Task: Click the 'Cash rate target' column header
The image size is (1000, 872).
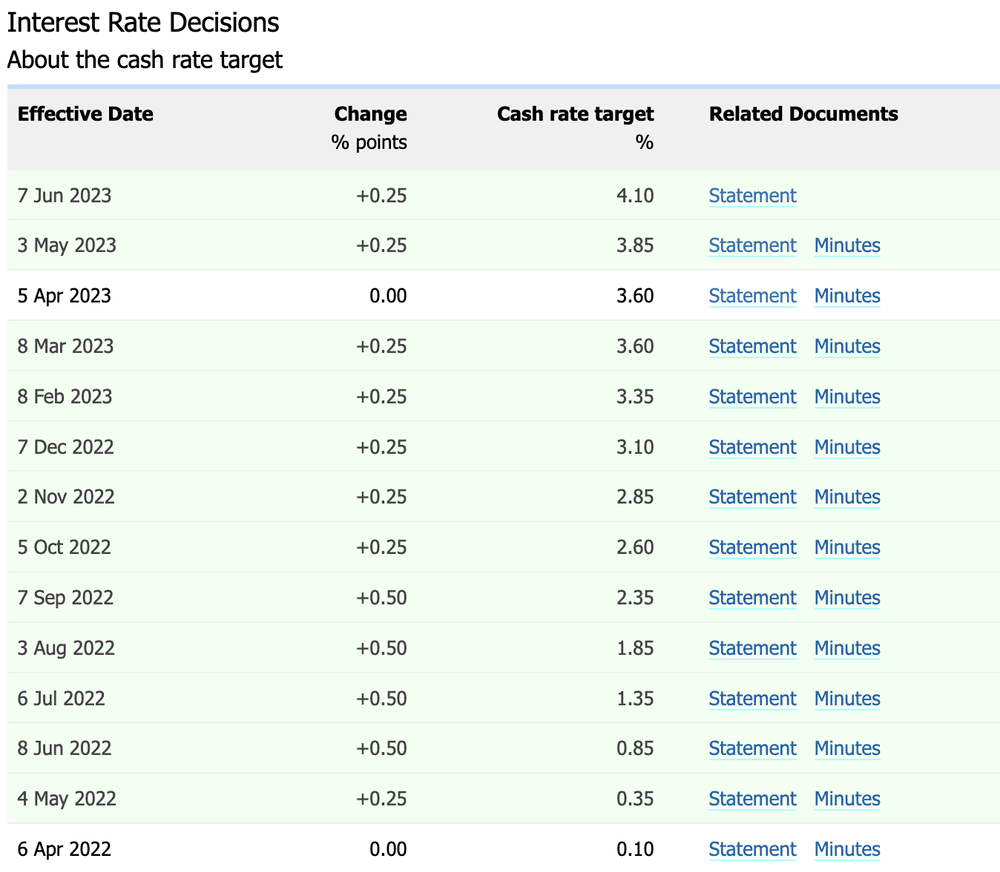Action: tap(575, 114)
